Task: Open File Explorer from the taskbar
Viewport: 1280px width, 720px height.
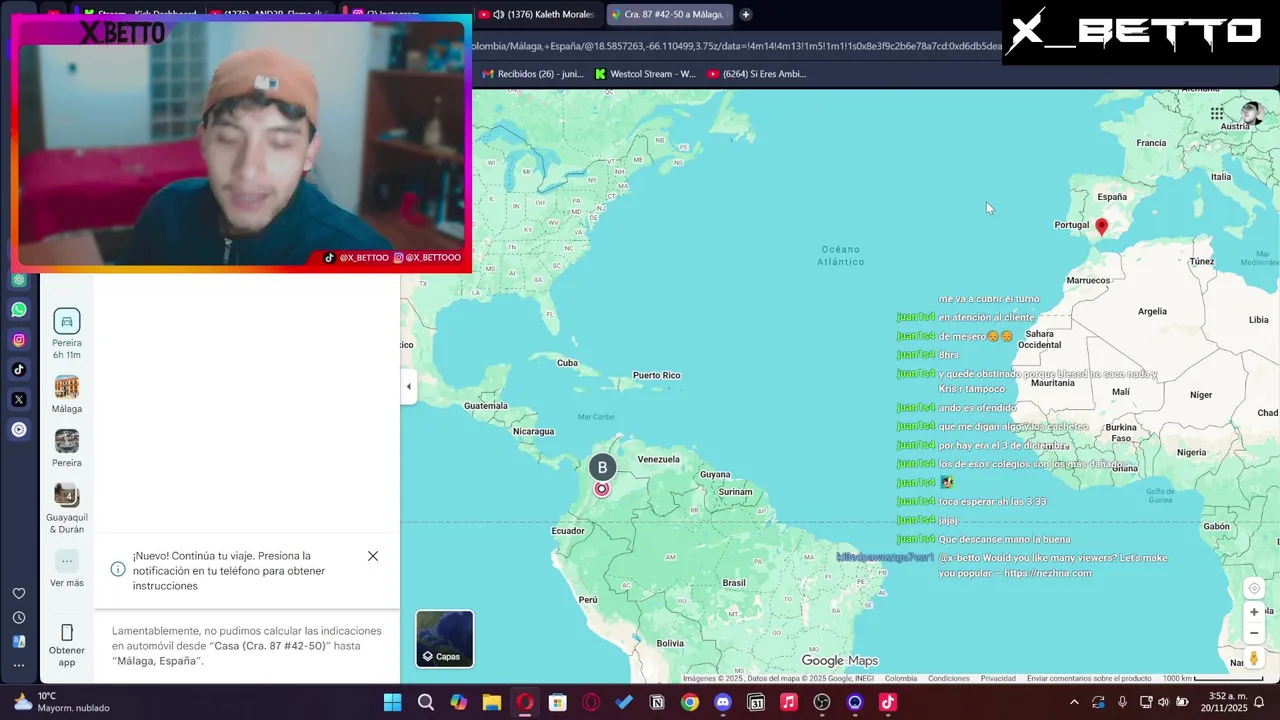Action: (x=492, y=702)
